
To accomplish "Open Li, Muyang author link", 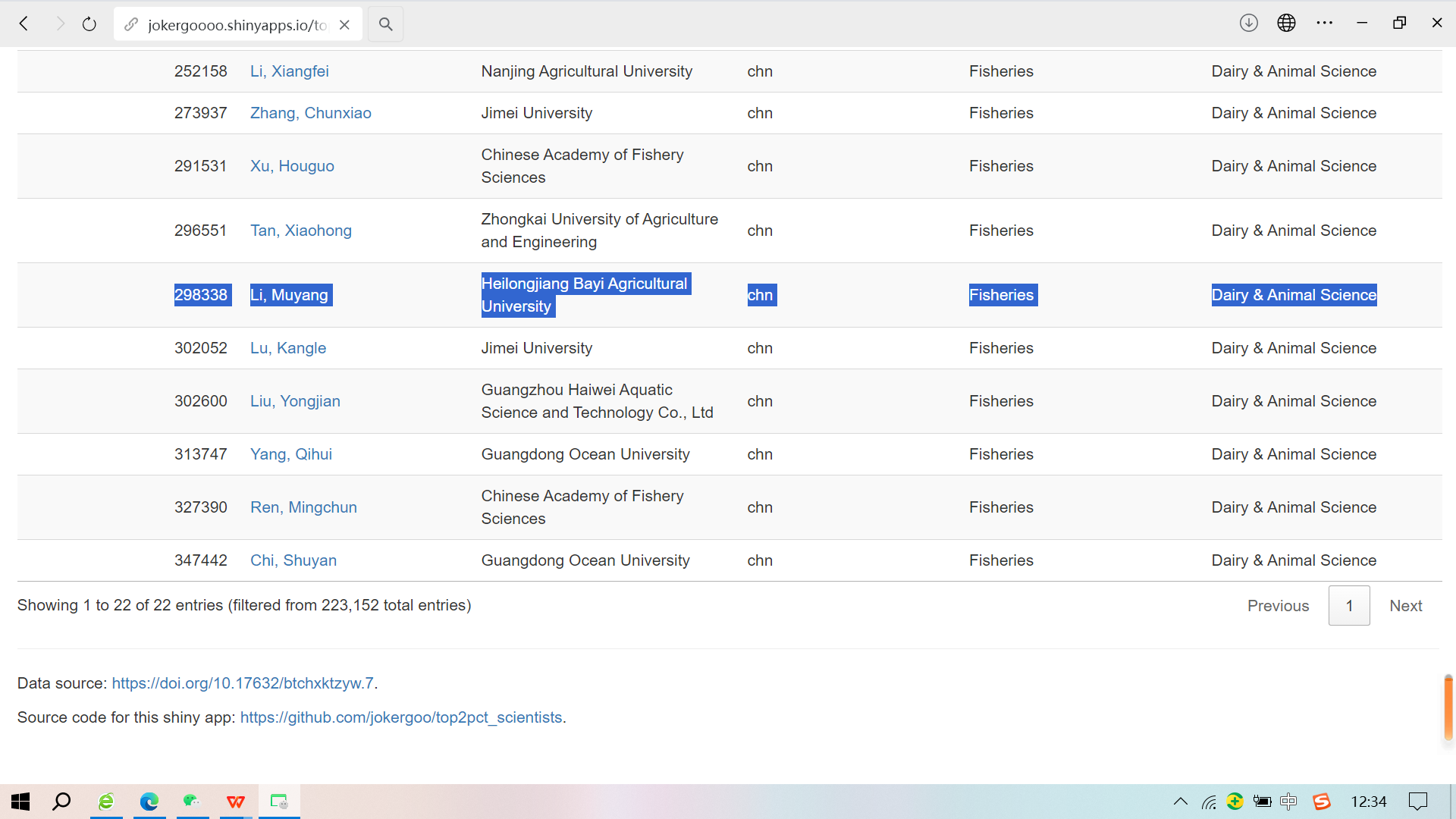I will (289, 295).
